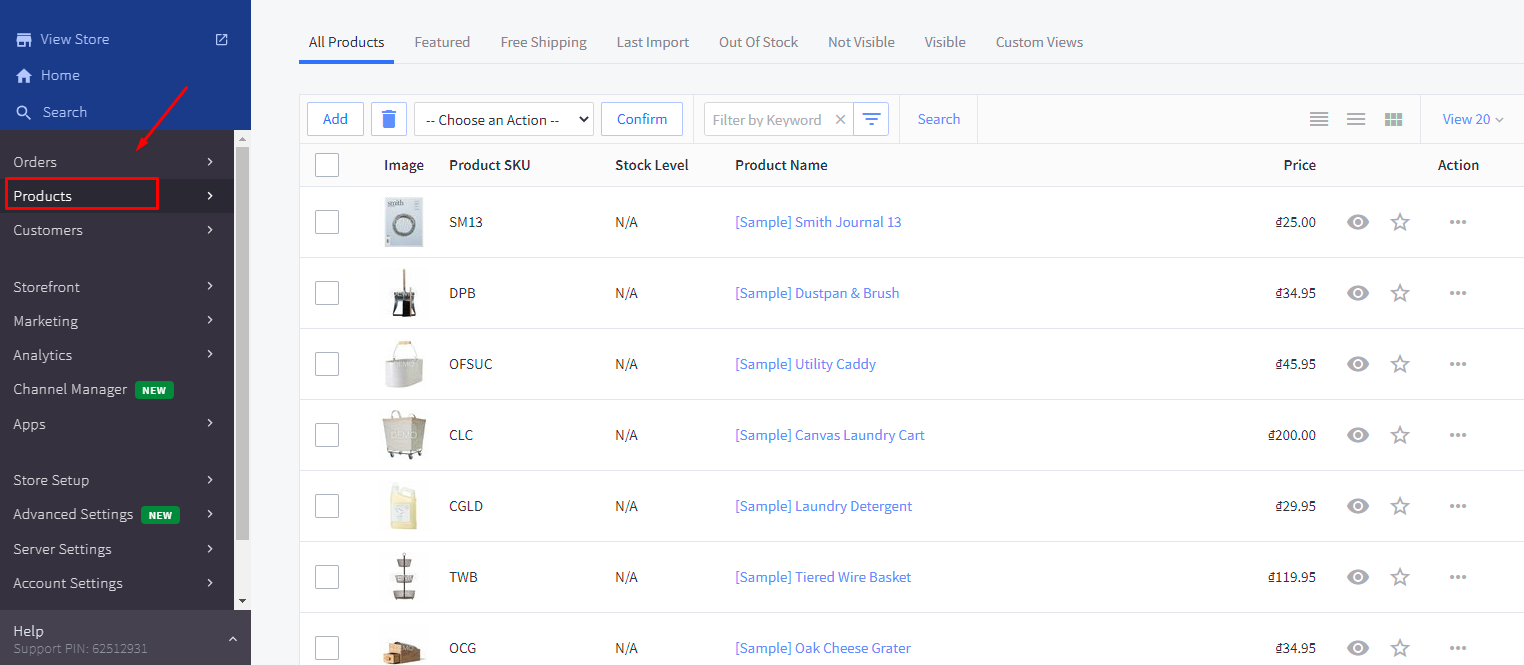Tick the checkbox for Laundry Detergent row
Viewport: 1524px width, 665px height.
pyautogui.click(x=327, y=506)
